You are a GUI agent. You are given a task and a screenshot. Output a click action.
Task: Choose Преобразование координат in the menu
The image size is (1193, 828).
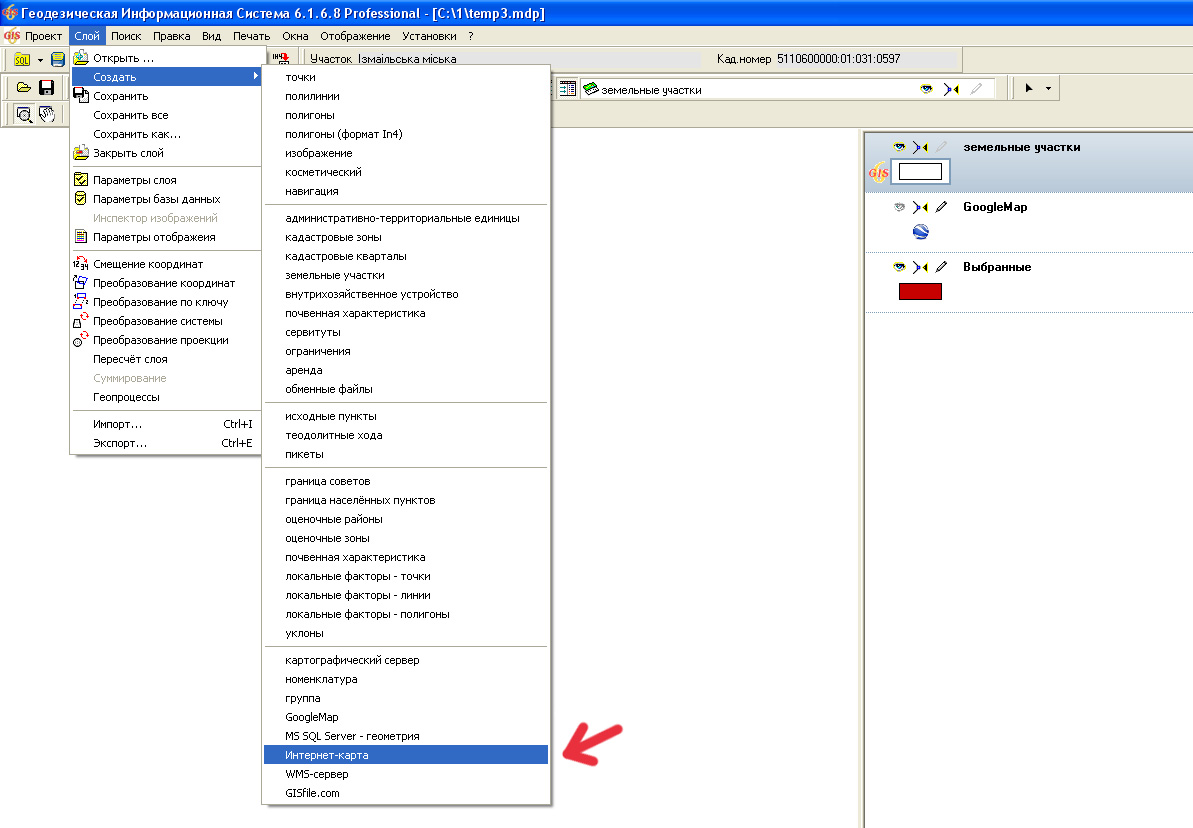point(166,283)
